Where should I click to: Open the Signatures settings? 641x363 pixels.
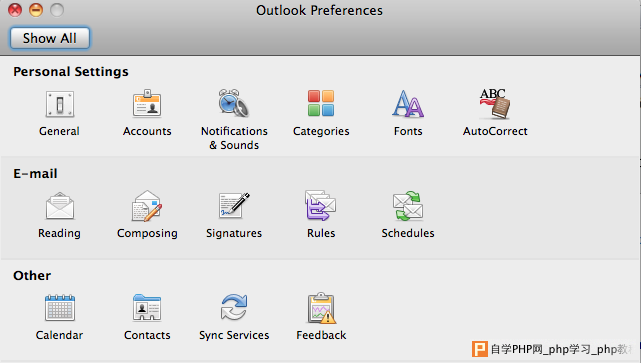(234, 206)
